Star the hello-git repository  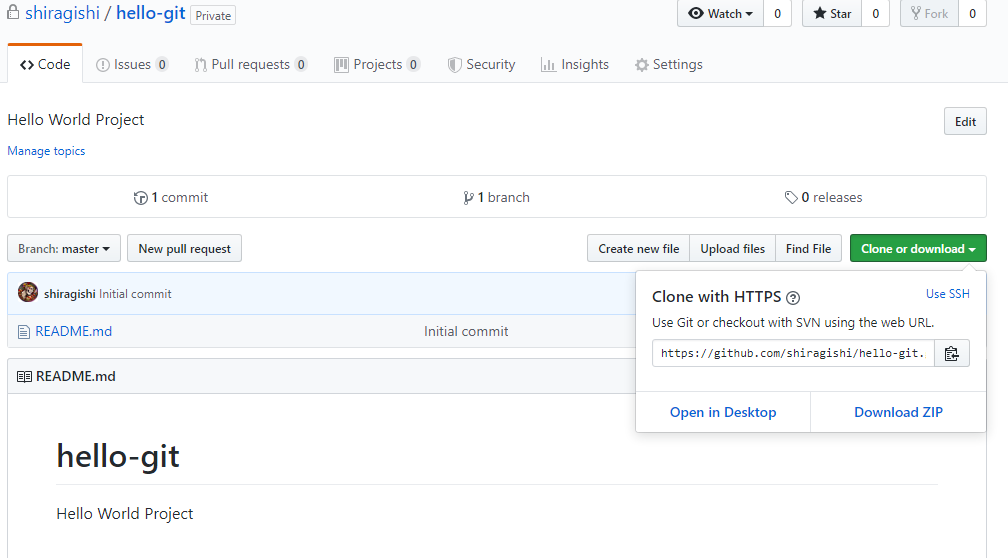[x=832, y=14]
